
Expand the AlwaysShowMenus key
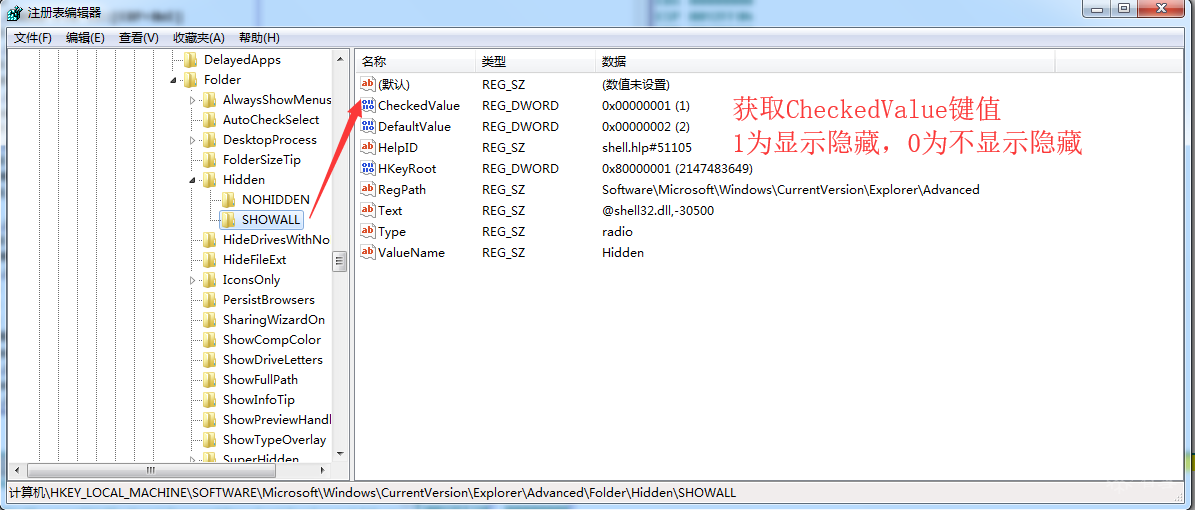click(192, 100)
